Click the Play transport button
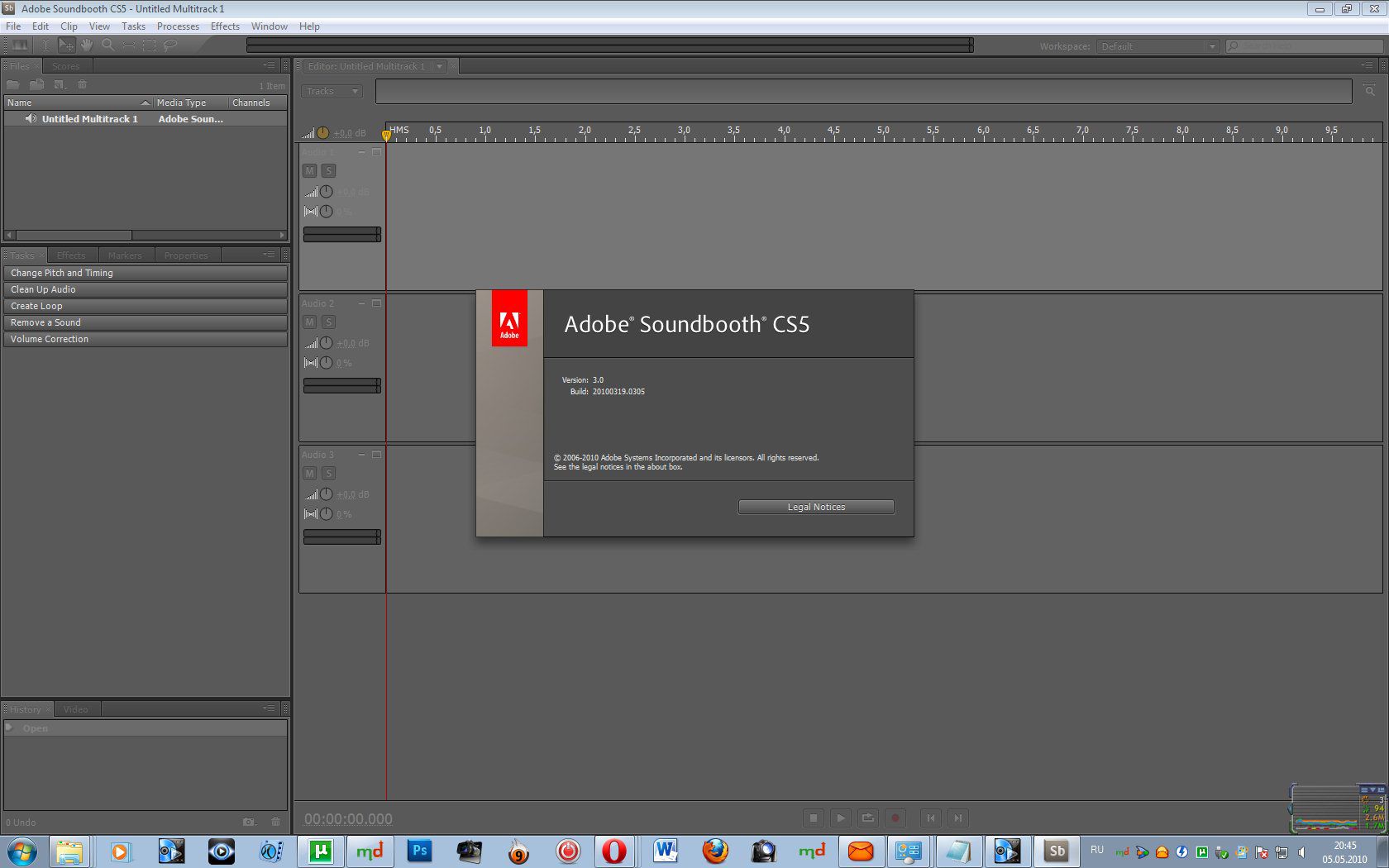 click(840, 818)
